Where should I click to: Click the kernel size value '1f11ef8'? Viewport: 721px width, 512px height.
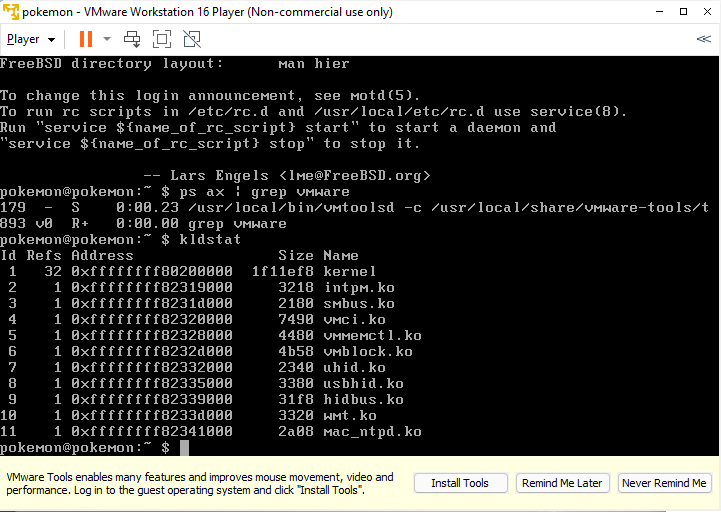click(x=283, y=271)
